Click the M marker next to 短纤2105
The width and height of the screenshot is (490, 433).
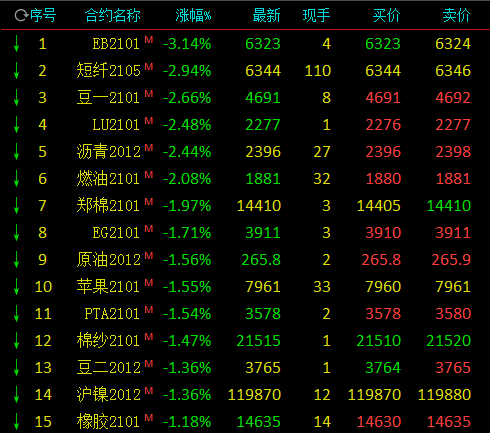click(x=149, y=67)
